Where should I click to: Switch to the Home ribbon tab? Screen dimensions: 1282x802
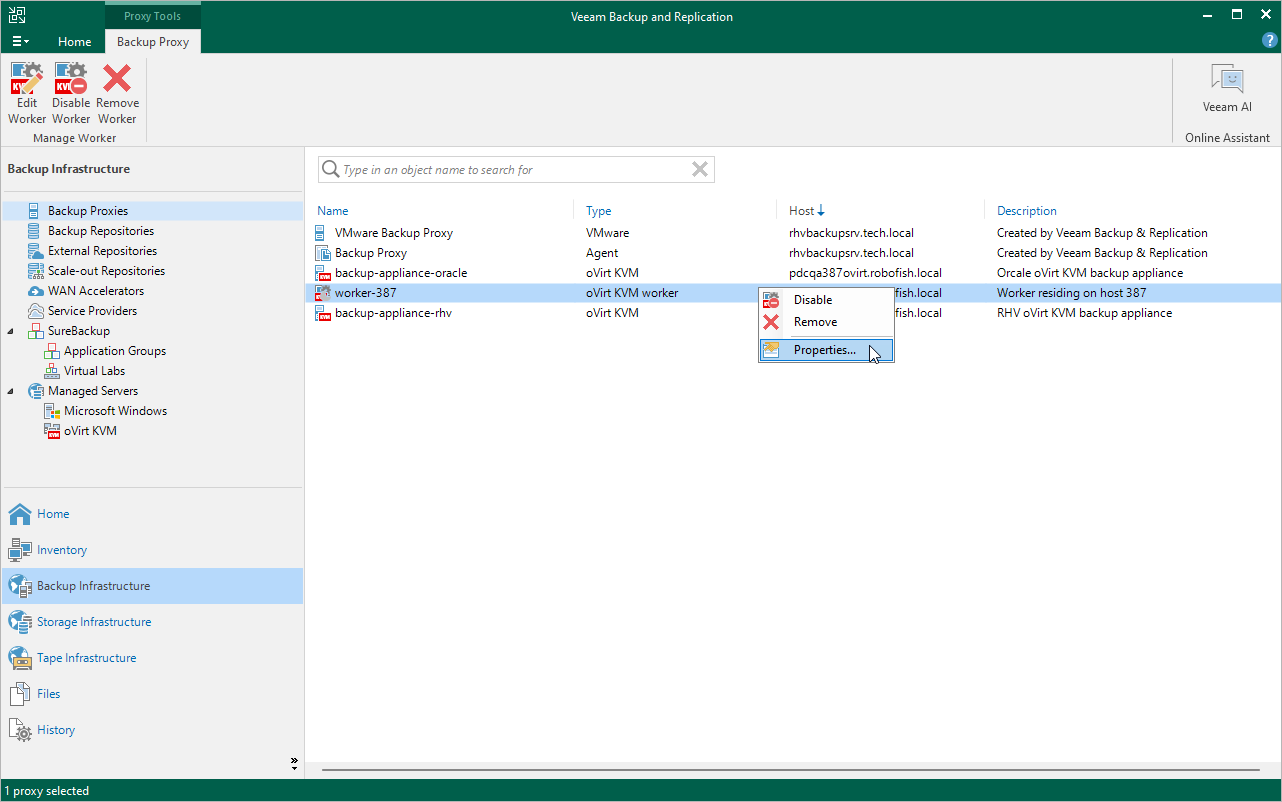[74, 42]
